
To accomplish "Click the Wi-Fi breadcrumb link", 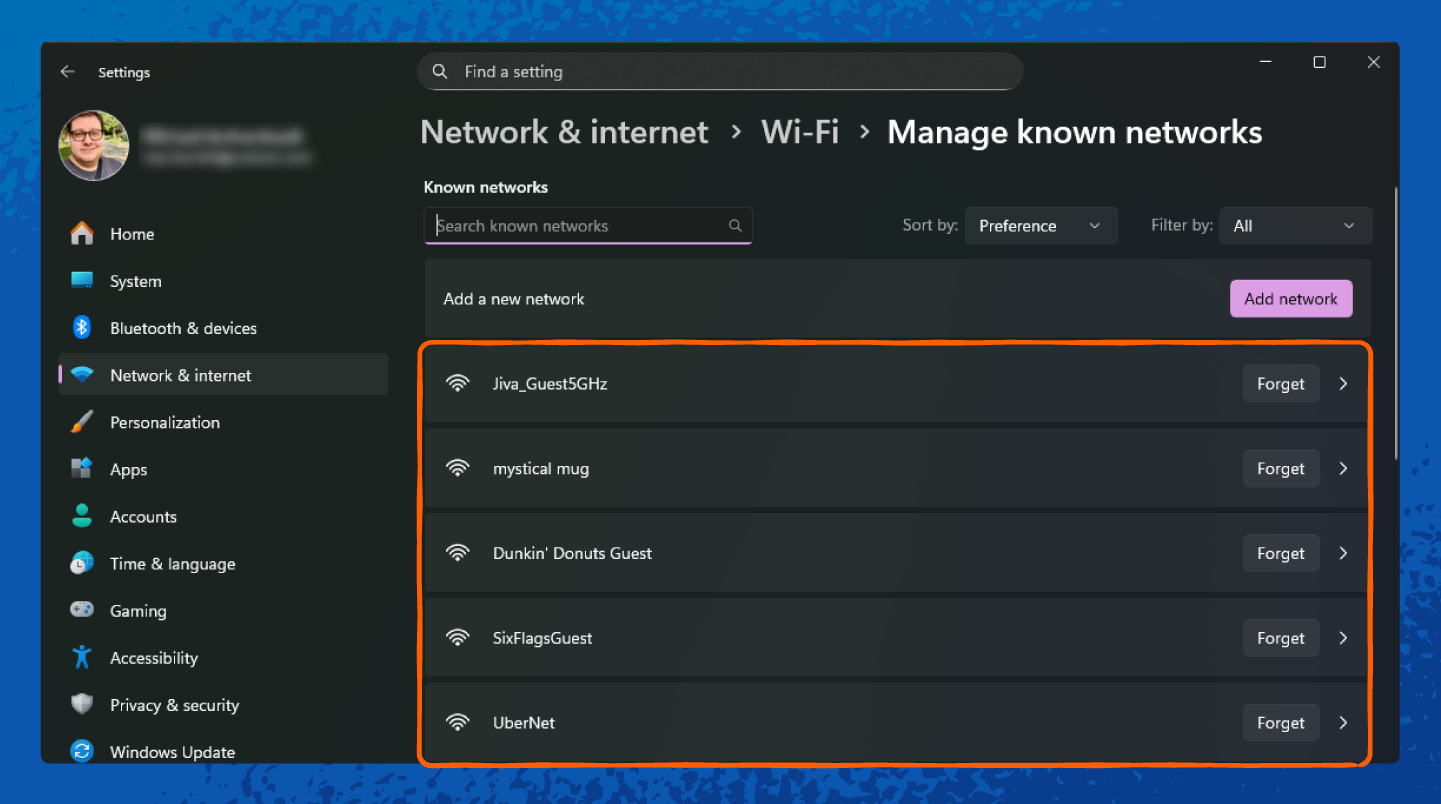I will 799,132.
